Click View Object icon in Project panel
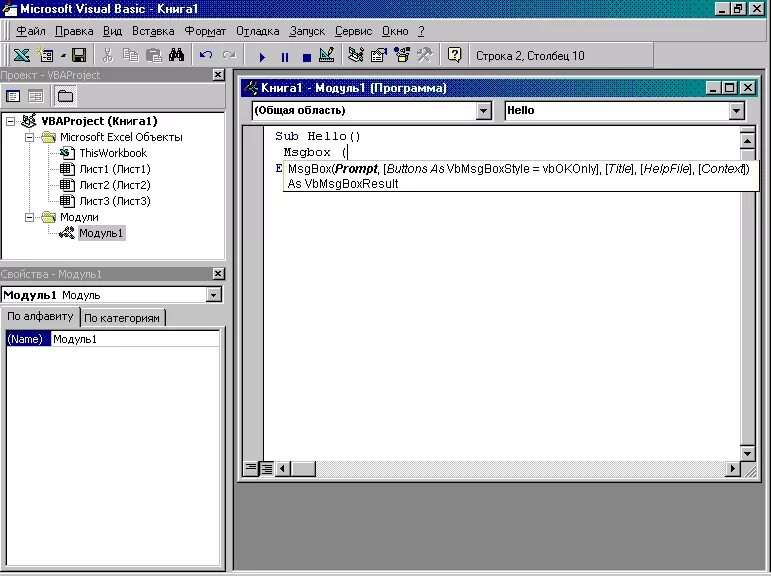This screenshot has width=771, height=576. [36, 96]
